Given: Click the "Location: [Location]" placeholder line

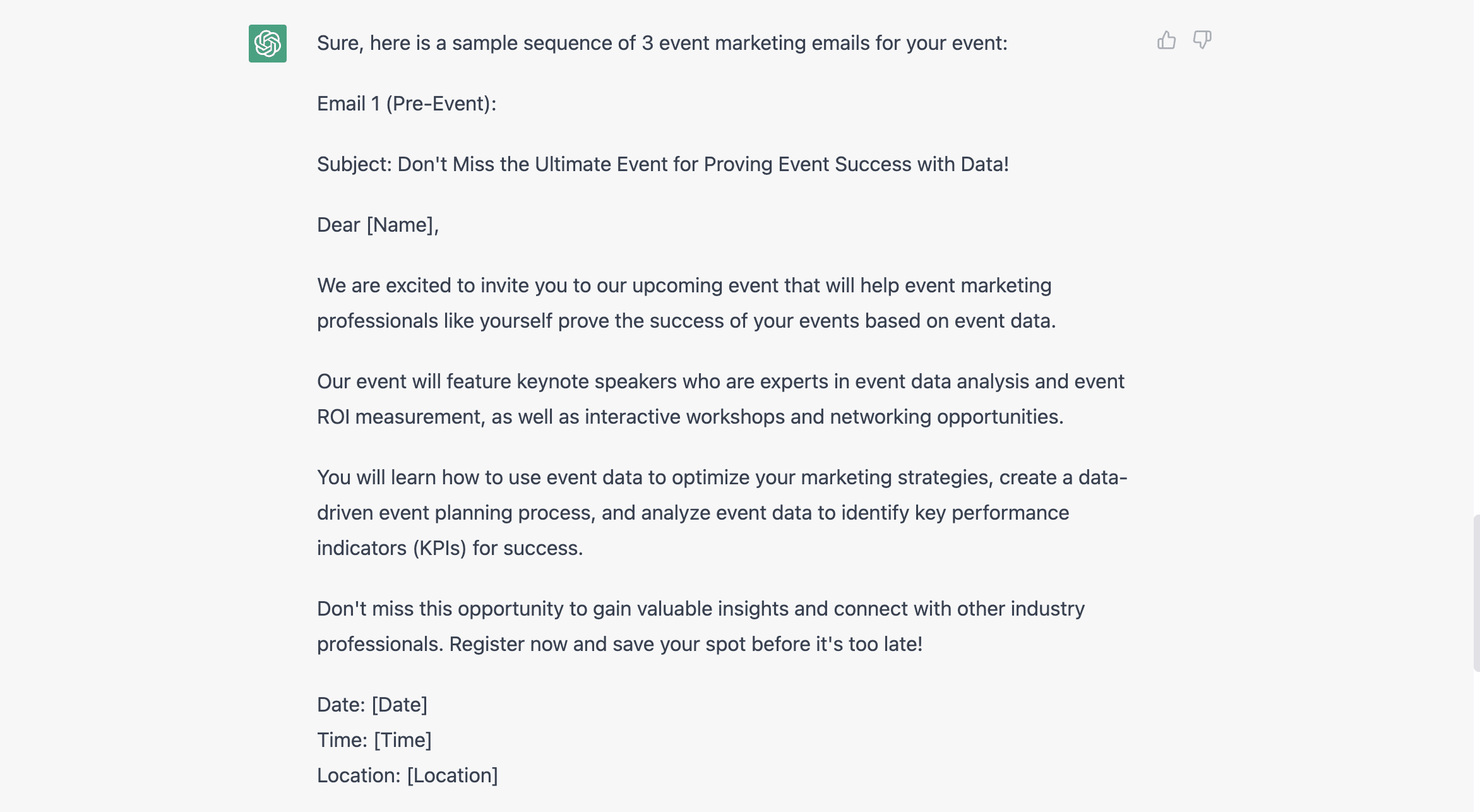Looking at the screenshot, I should pyautogui.click(x=407, y=775).
